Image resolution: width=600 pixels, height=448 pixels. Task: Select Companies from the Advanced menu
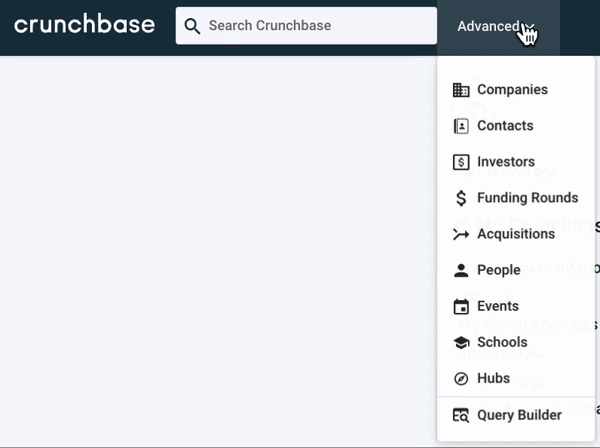[x=512, y=90]
